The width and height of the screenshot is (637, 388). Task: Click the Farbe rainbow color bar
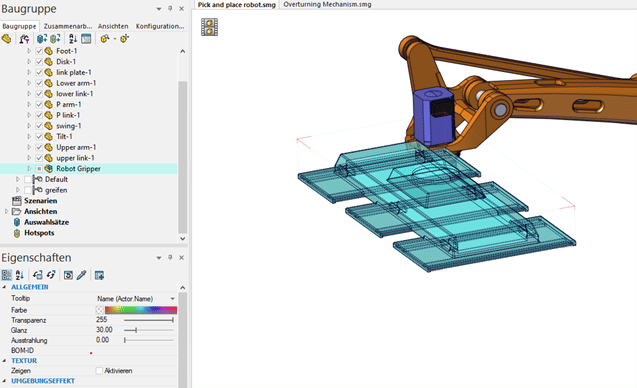141,310
